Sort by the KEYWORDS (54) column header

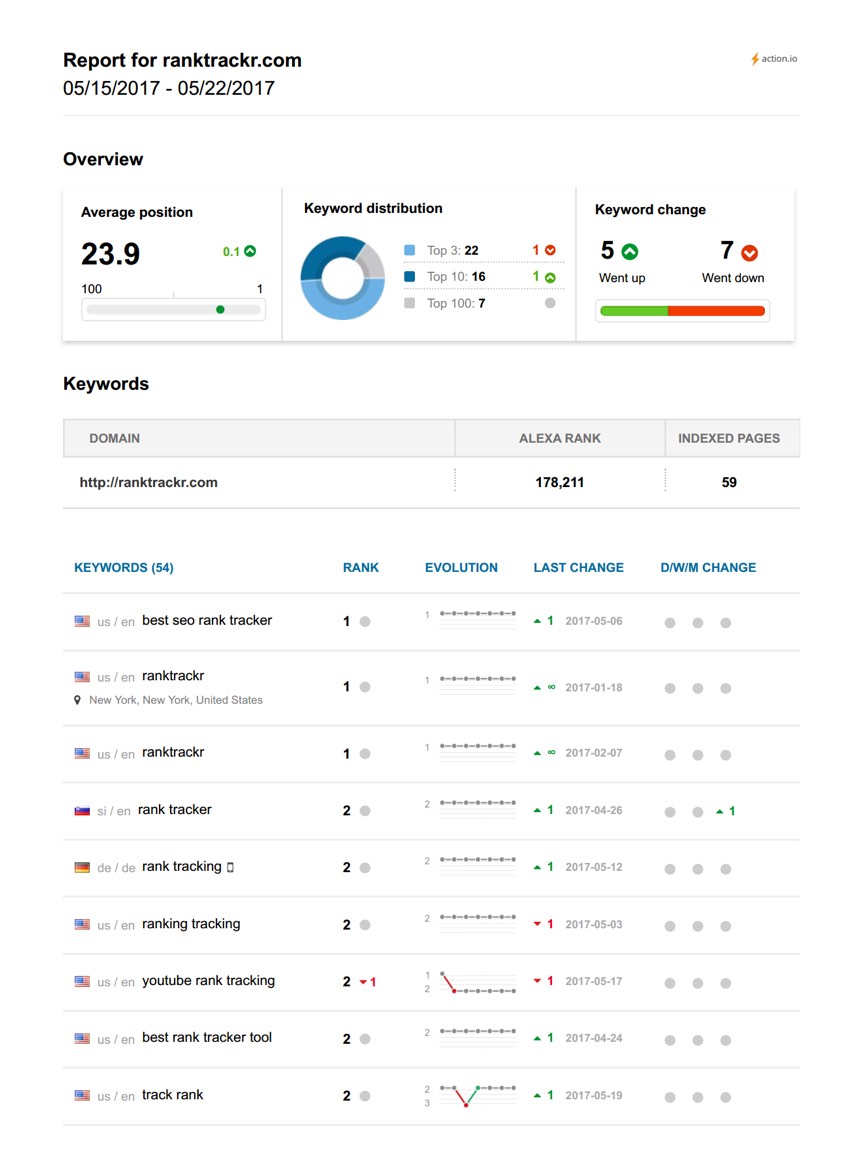coord(123,567)
